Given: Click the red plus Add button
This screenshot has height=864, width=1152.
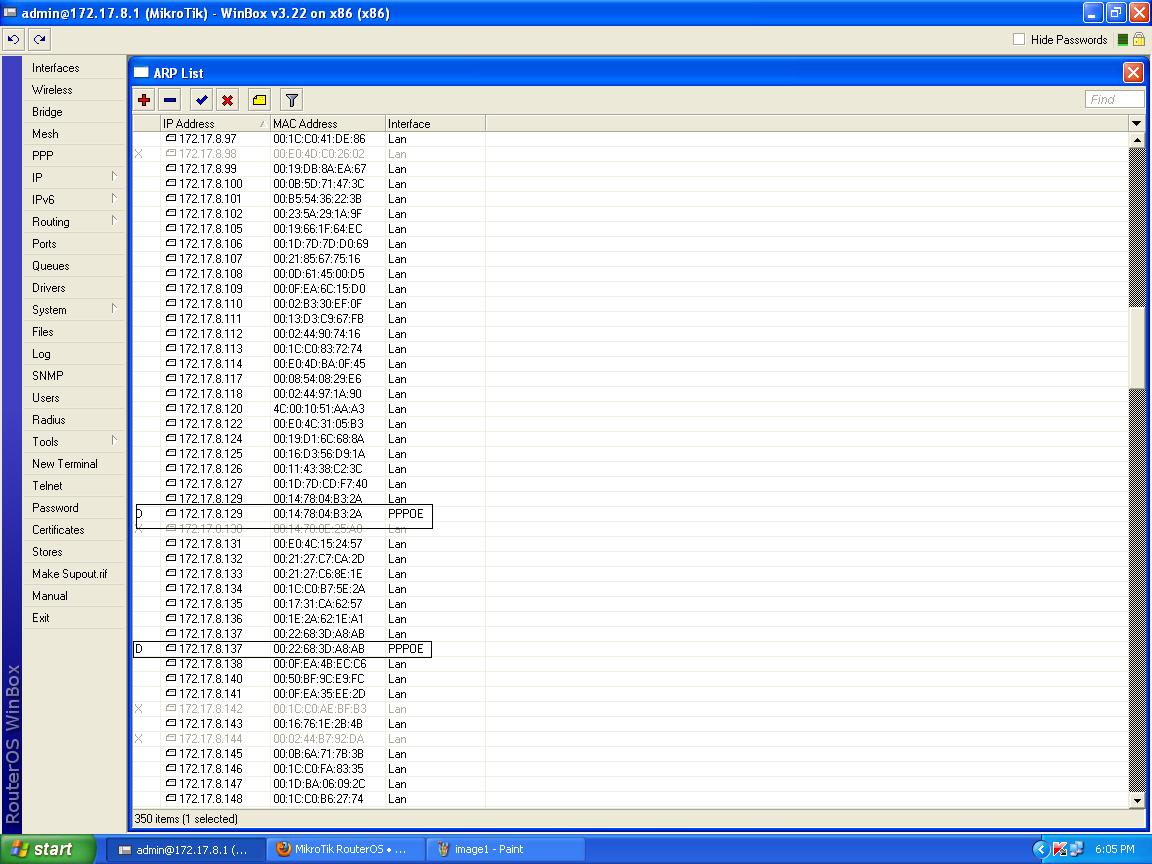Looking at the screenshot, I should coord(144,100).
